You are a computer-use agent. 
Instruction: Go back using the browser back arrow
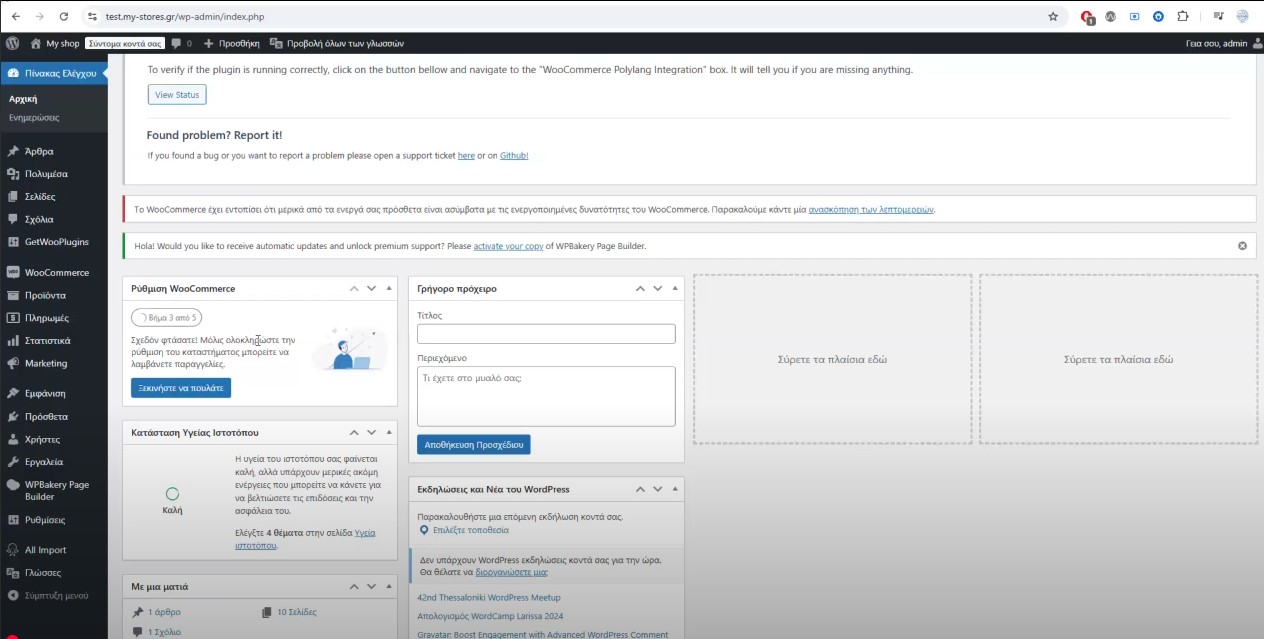pyautogui.click(x=15, y=16)
